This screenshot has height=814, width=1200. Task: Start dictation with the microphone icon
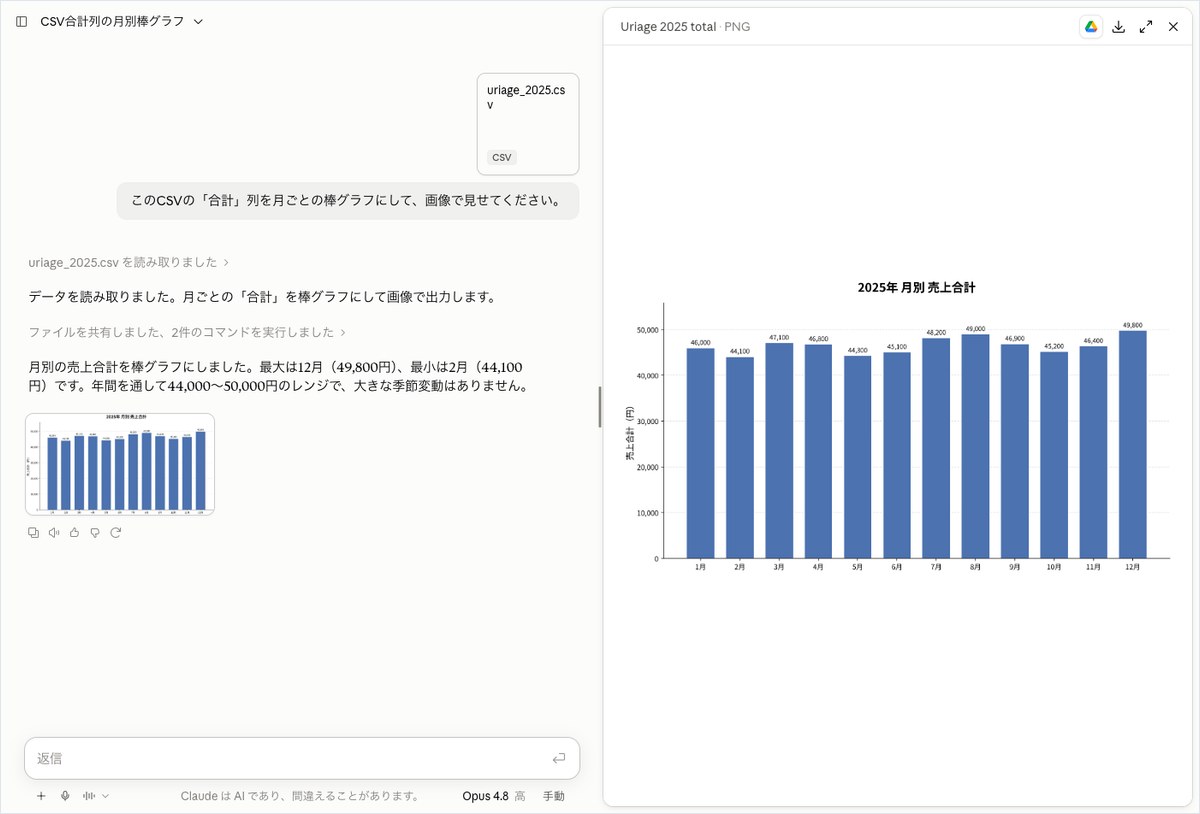point(65,796)
